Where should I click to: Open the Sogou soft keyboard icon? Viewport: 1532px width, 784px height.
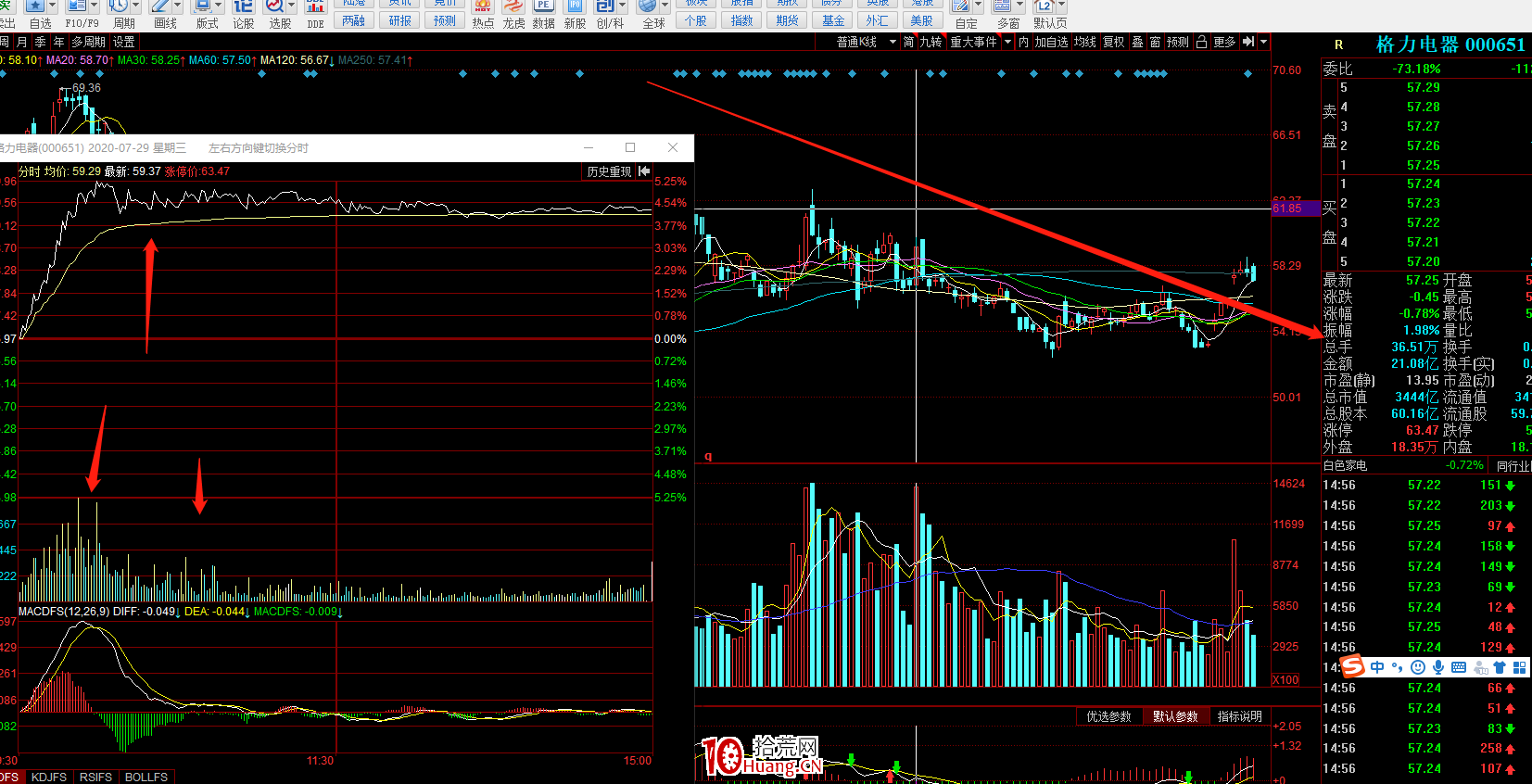pos(1459,667)
